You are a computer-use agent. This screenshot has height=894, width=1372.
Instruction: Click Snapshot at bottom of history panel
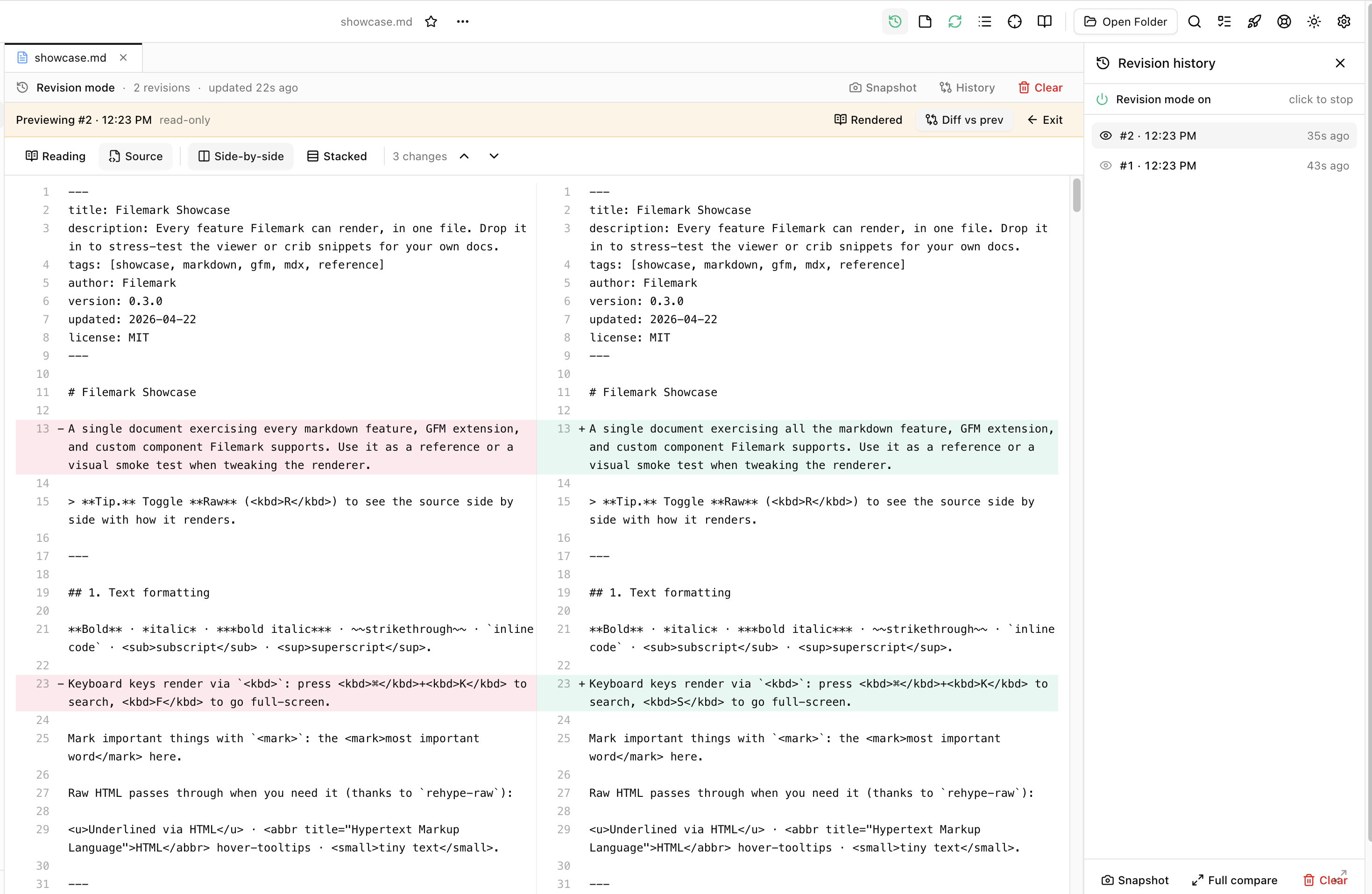point(1135,880)
